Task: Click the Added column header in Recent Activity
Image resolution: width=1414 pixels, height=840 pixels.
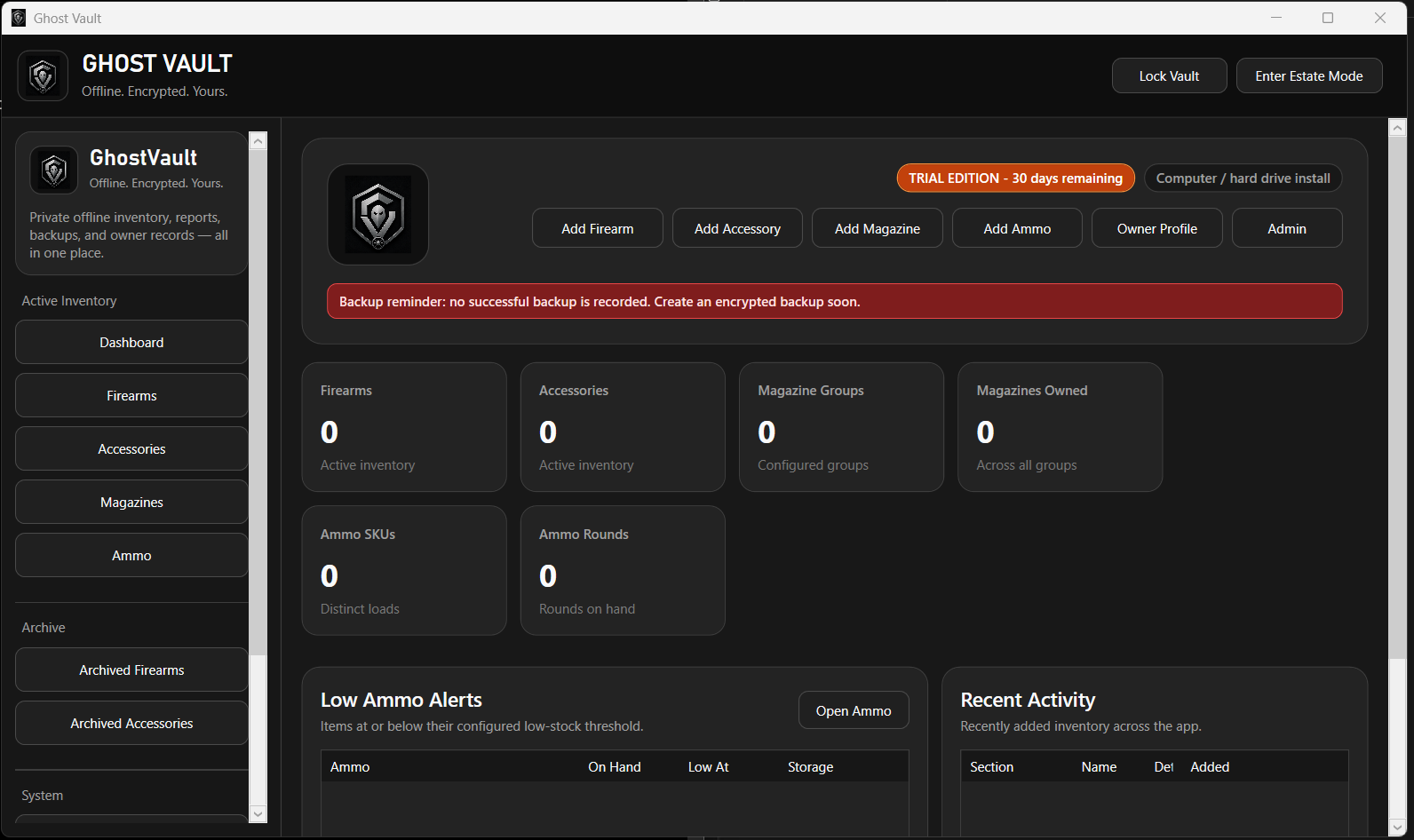Action: [x=1210, y=766]
